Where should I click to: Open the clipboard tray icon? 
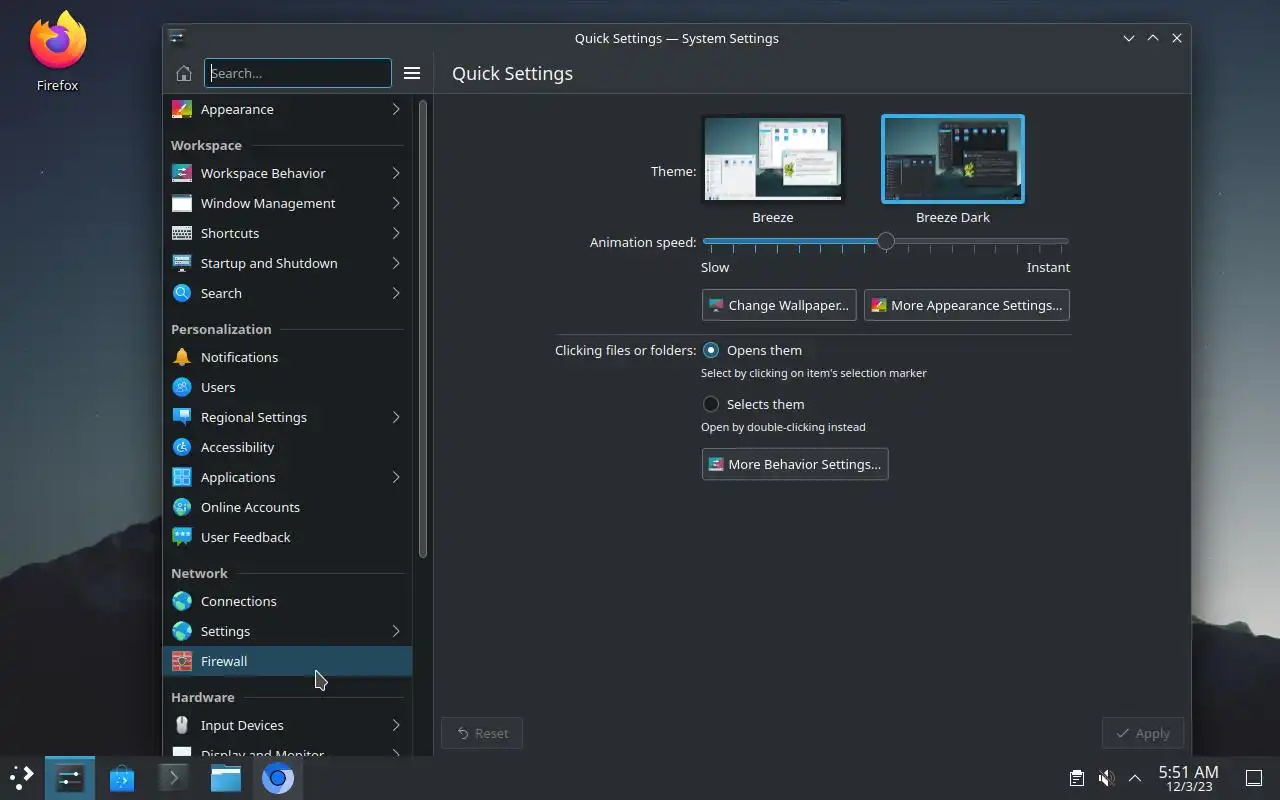click(1077, 778)
